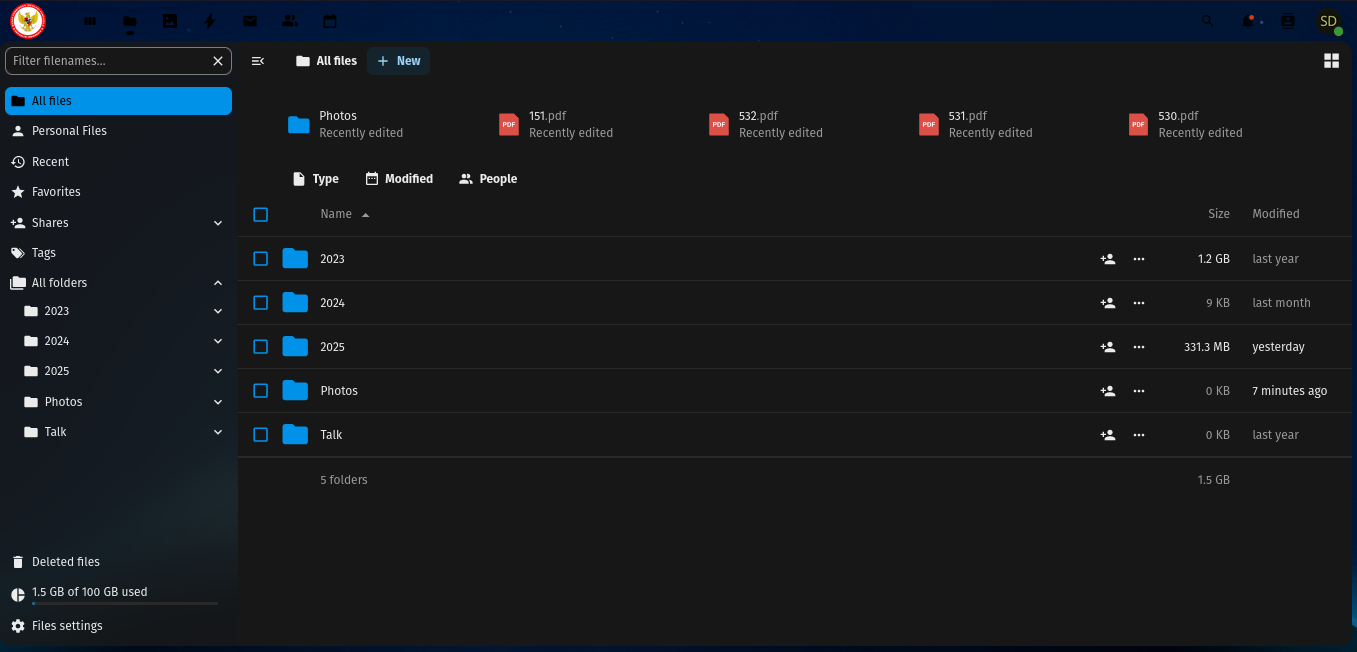Go to Favorites in the sidebar
1357x652 pixels.
[x=56, y=192]
